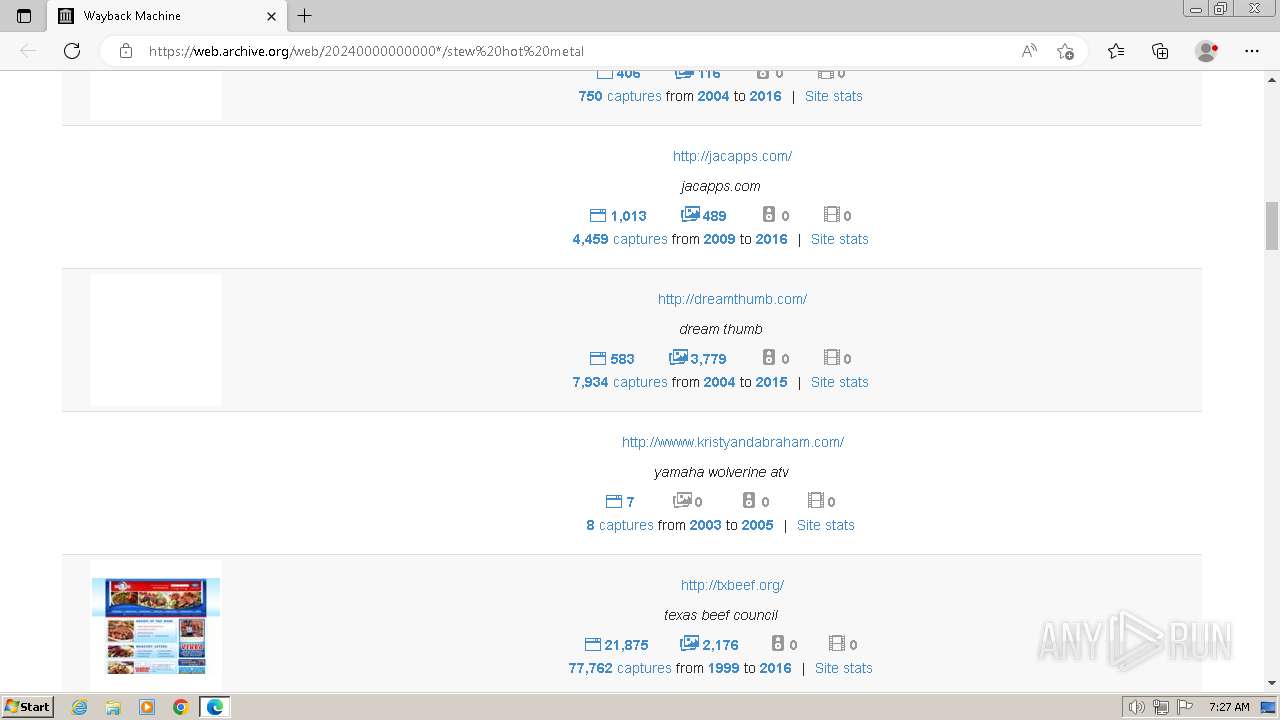Click the page vertical scrollbar thumb
Image resolution: width=1280 pixels, height=720 pixels.
click(1272, 225)
